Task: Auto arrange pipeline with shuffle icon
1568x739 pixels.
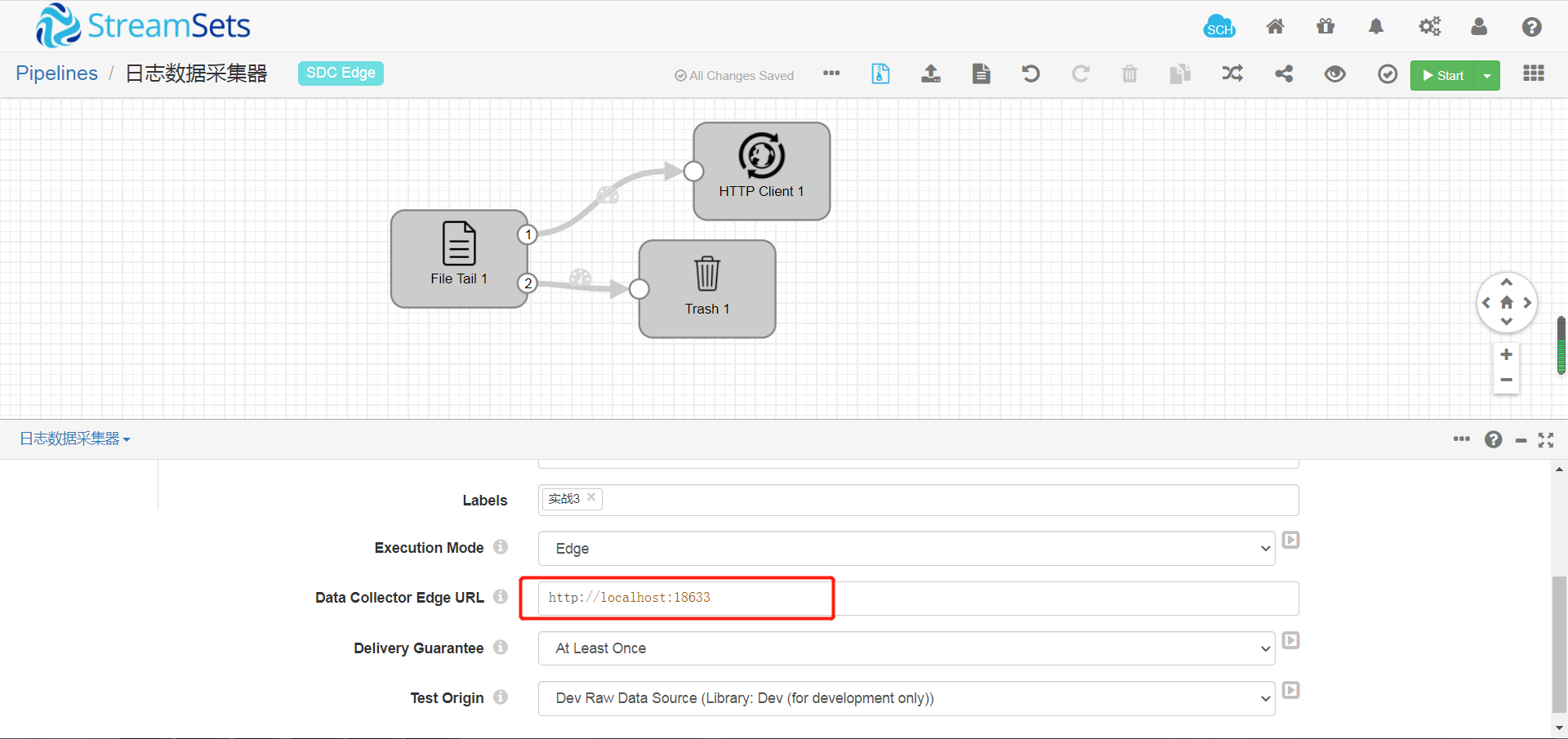Action: tap(1232, 74)
